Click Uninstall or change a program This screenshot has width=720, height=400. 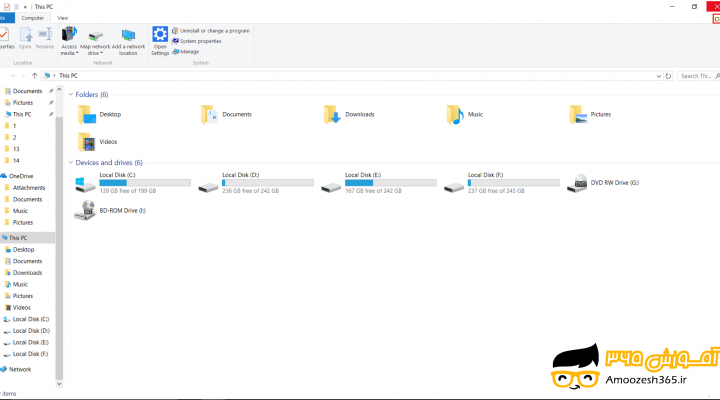pyautogui.click(x=211, y=31)
